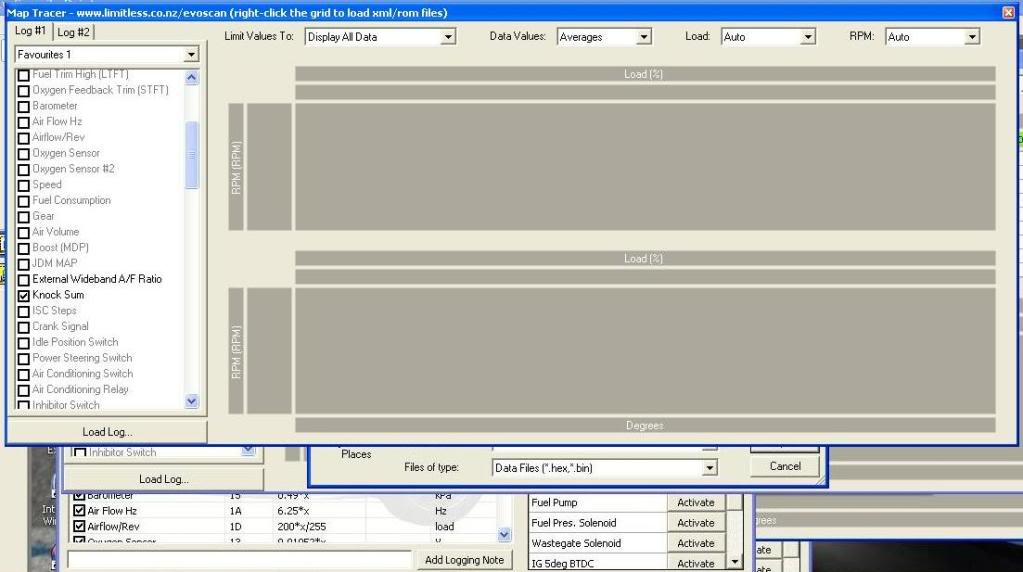
Task: Click the Degrees bar below the lower grid
Action: pyautogui.click(x=645, y=425)
